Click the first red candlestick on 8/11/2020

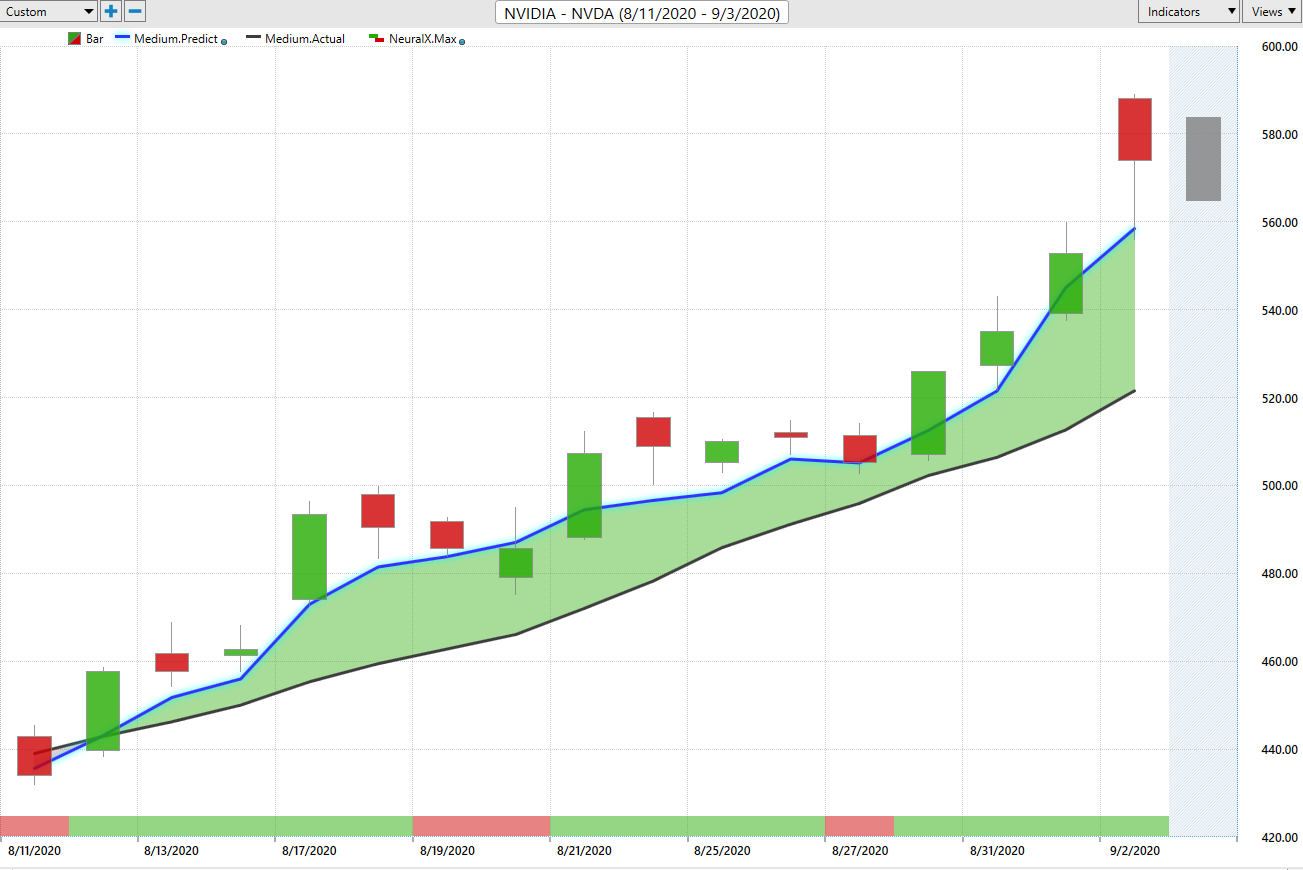coord(34,755)
